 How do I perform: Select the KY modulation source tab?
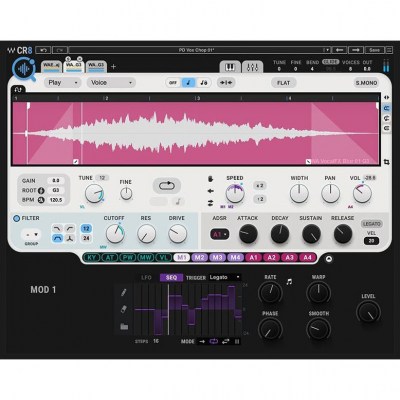(x=91, y=257)
